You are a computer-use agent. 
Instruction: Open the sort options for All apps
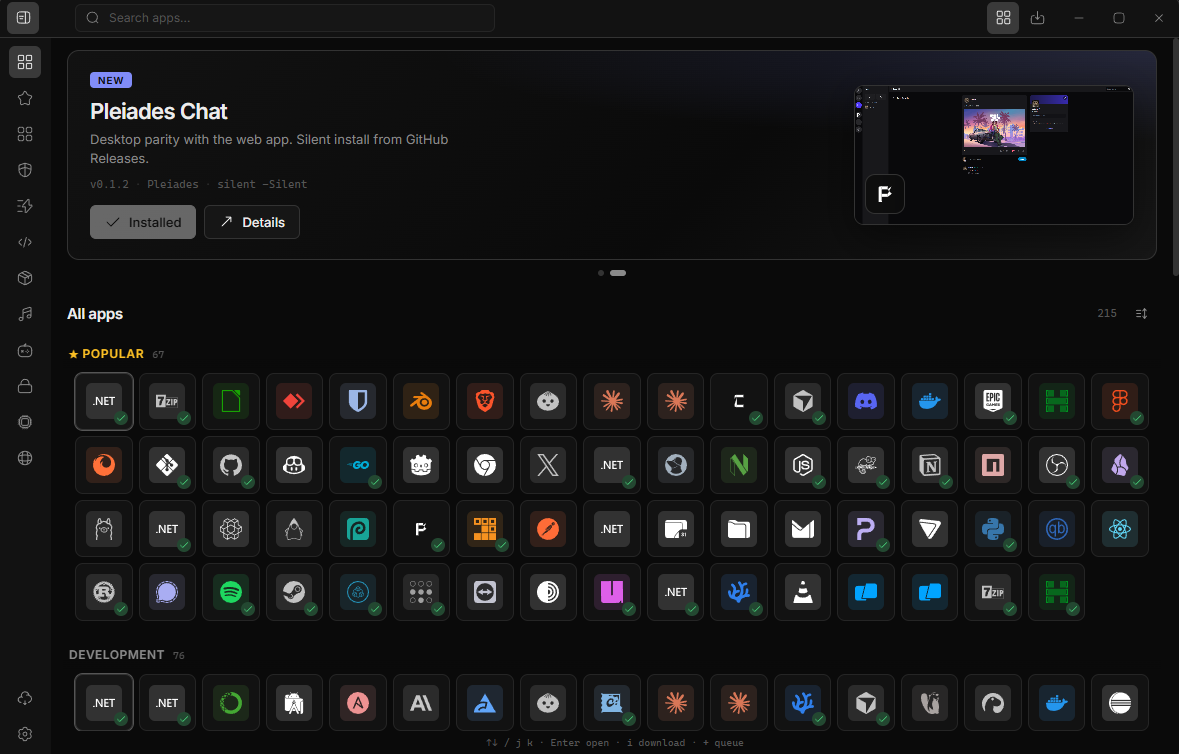tap(1141, 313)
